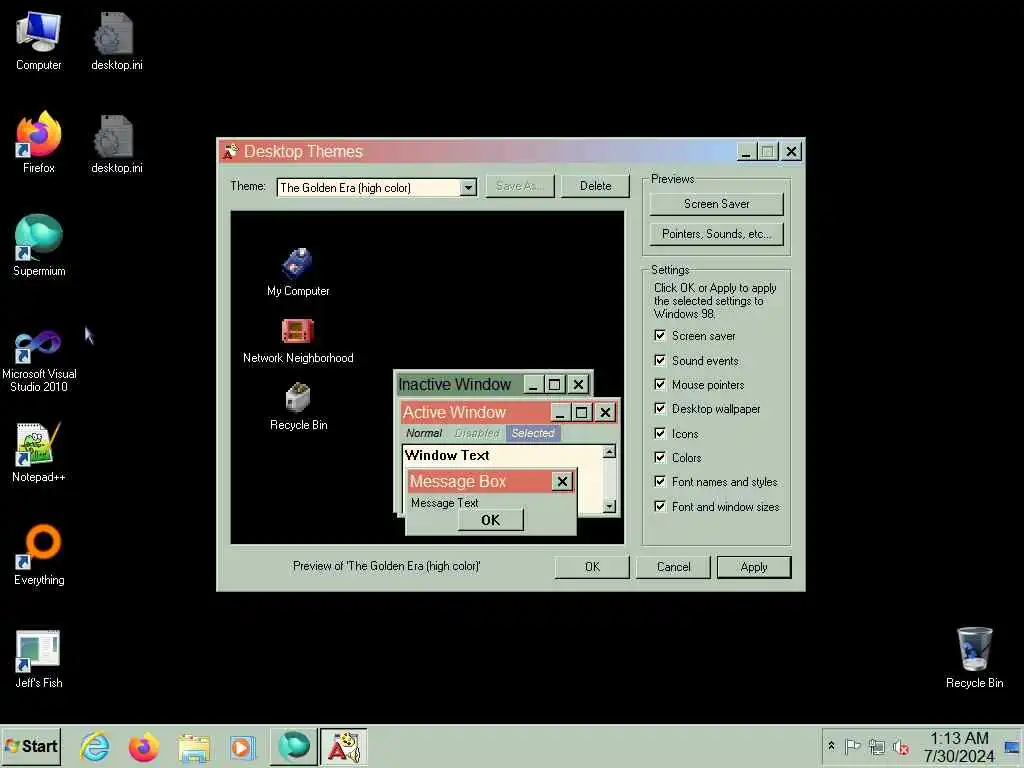Viewport: 1024px width, 768px height.
Task: Toggle the Icons checkbox
Action: click(x=660, y=434)
